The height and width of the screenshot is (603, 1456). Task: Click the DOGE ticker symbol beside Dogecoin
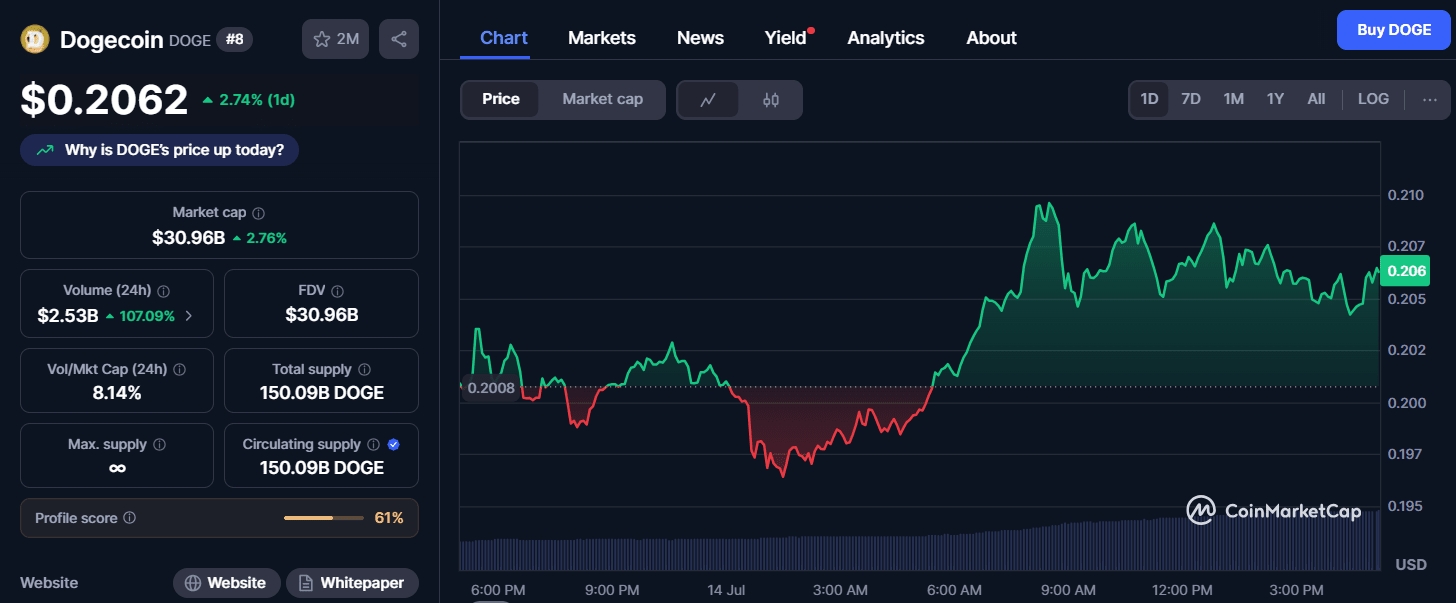click(190, 40)
